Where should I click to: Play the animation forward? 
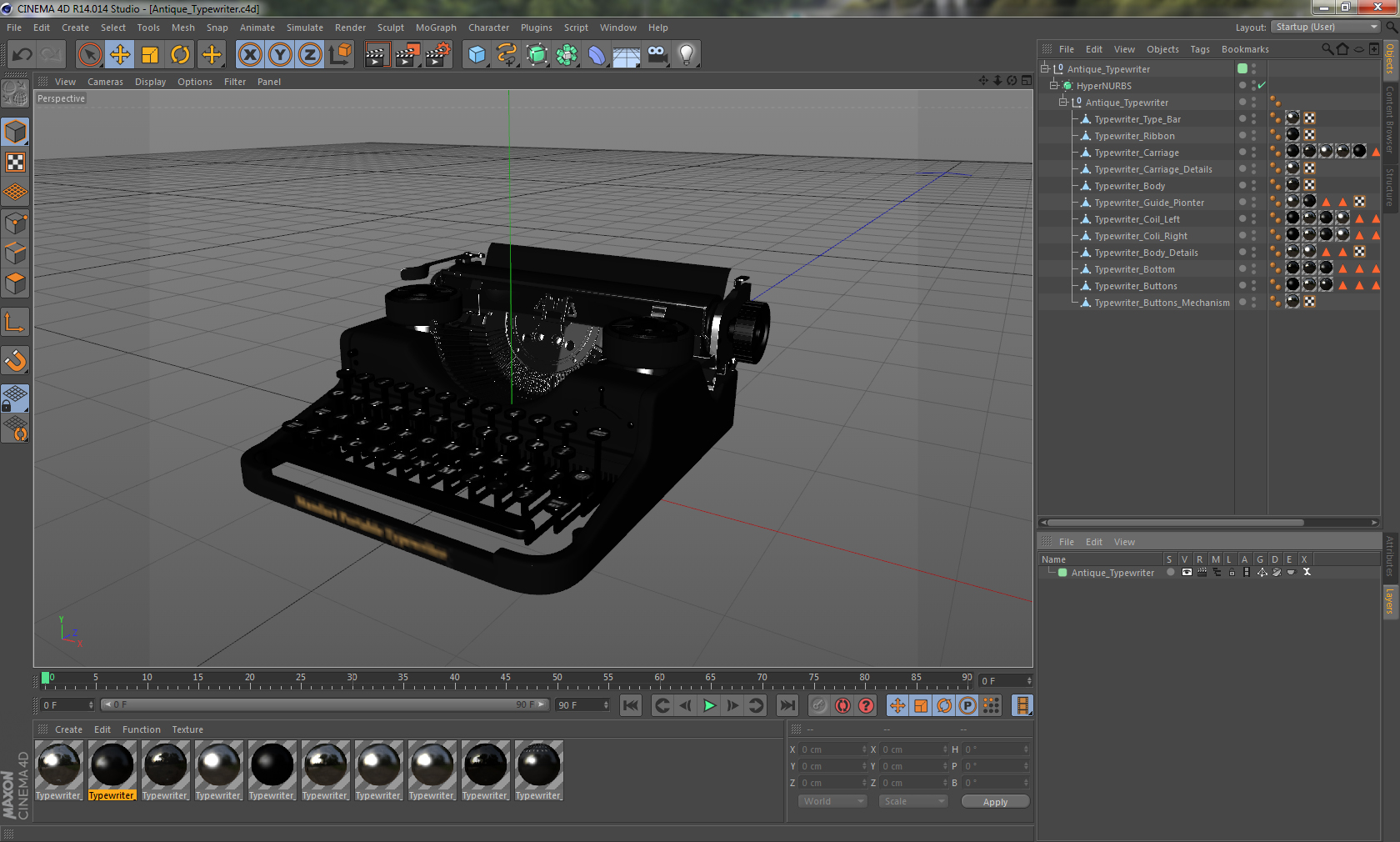point(709,705)
